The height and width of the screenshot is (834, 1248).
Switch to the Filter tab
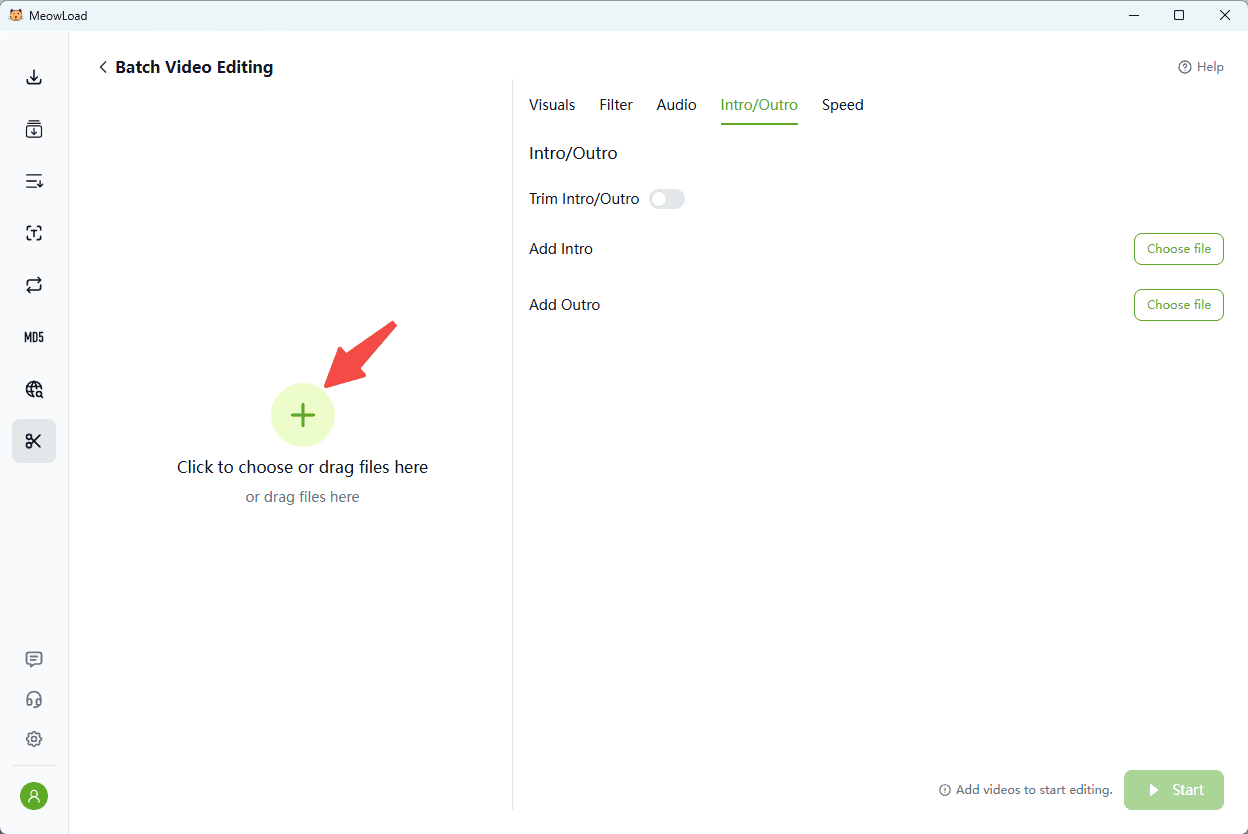click(x=616, y=105)
